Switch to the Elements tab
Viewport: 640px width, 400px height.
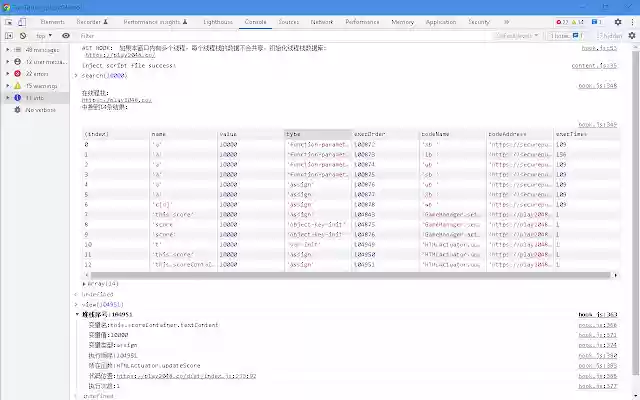[x=53, y=22]
